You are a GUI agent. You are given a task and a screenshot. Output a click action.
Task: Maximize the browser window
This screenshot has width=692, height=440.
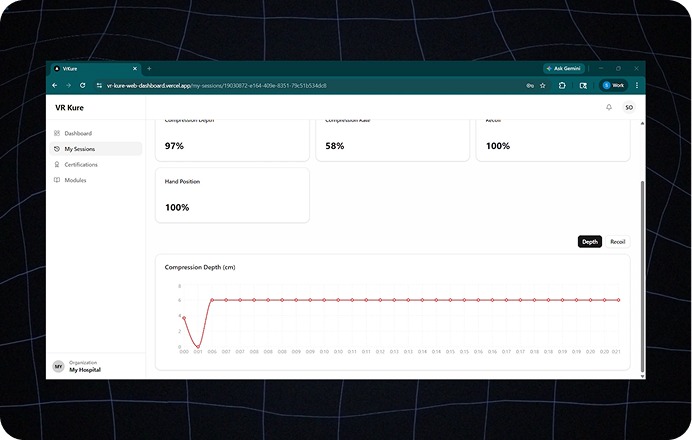click(618, 68)
